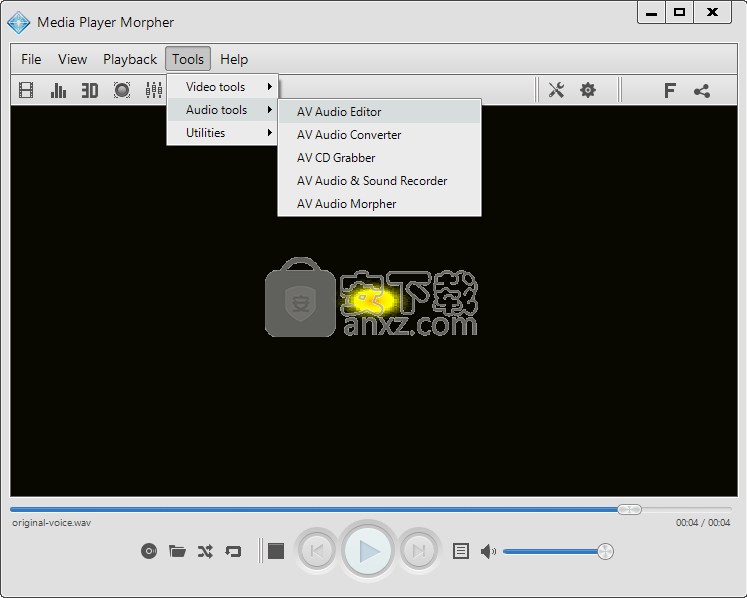This screenshot has width=747, height=598.
Task: Toggle the 3D effect icon
Action: click(90, 90)
